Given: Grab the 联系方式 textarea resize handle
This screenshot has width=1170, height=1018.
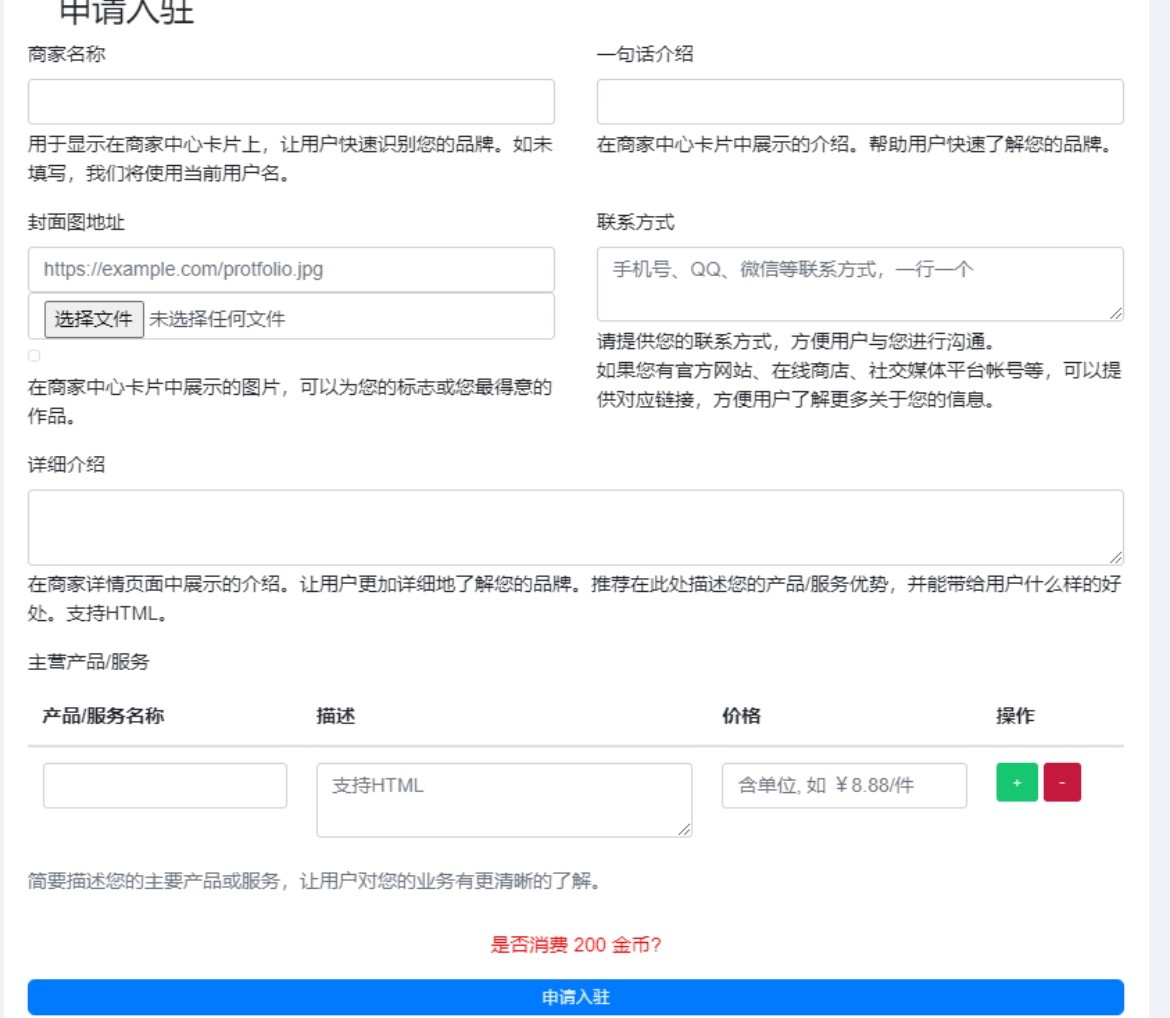Looking at the screenshot, I should click(x=1116, y=313).
